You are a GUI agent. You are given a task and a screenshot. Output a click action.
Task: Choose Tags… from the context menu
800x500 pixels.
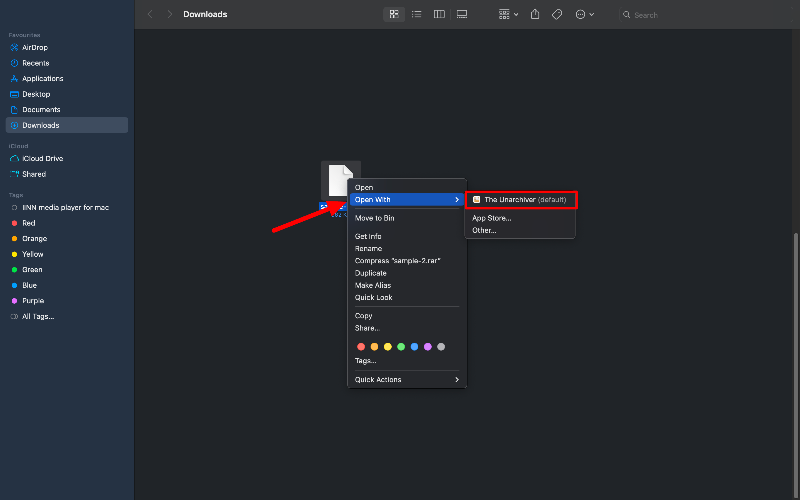tap(407, 361)
